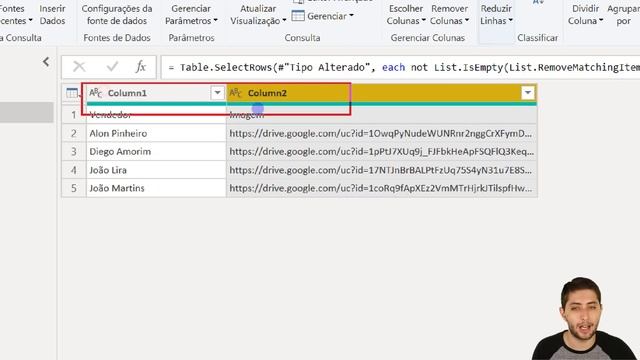Select row number 5
Viewport: 640px width, 360px height.
tap(74, 188)
